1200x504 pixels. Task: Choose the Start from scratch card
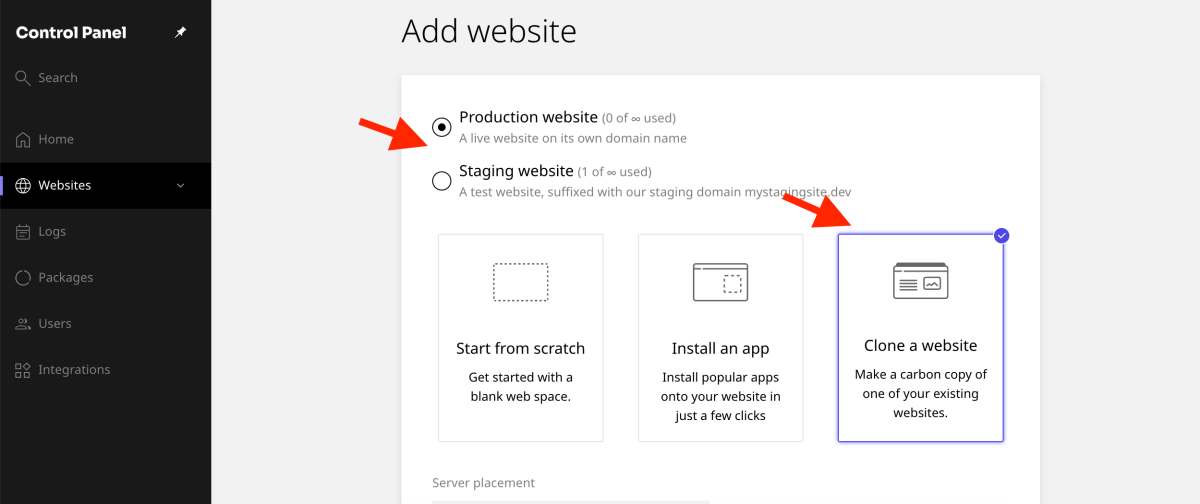520,338
